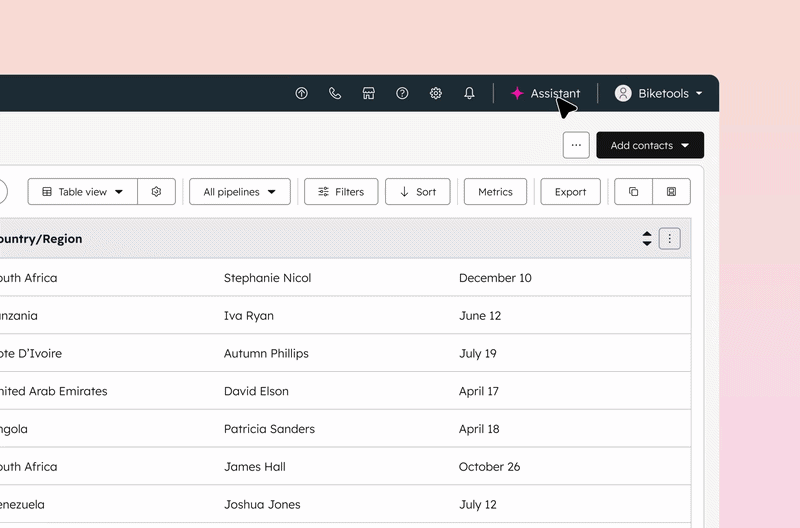Click the help question mark icon

pos(402,93)
